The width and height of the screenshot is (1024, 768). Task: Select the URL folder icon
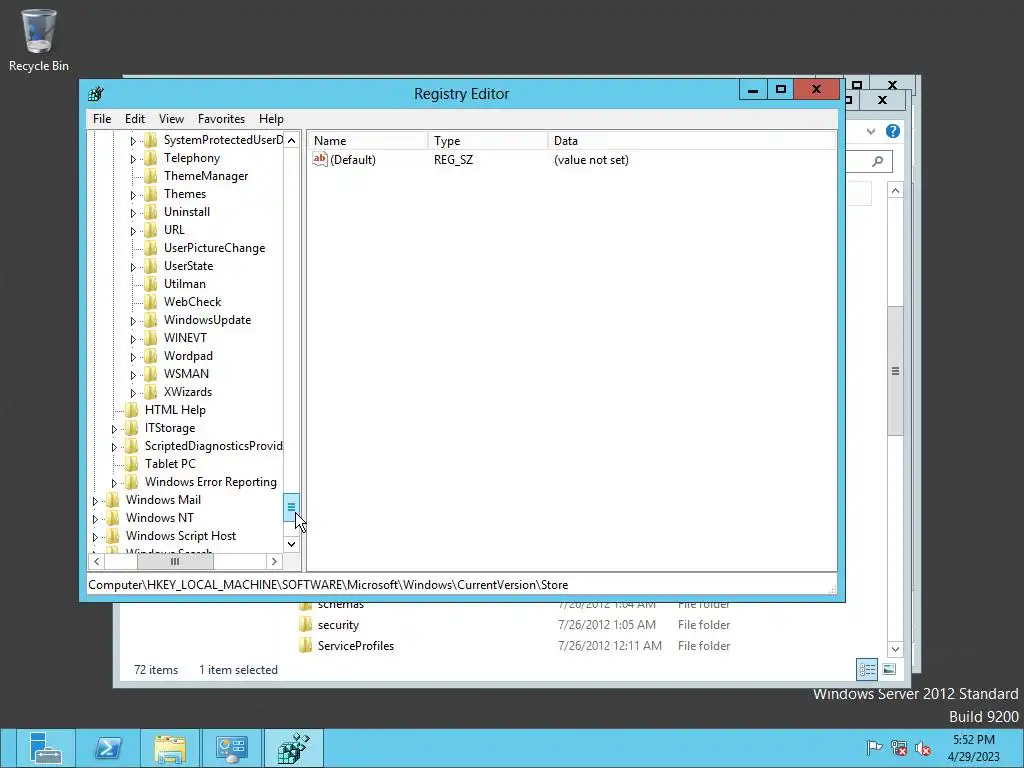pos(150,230)
